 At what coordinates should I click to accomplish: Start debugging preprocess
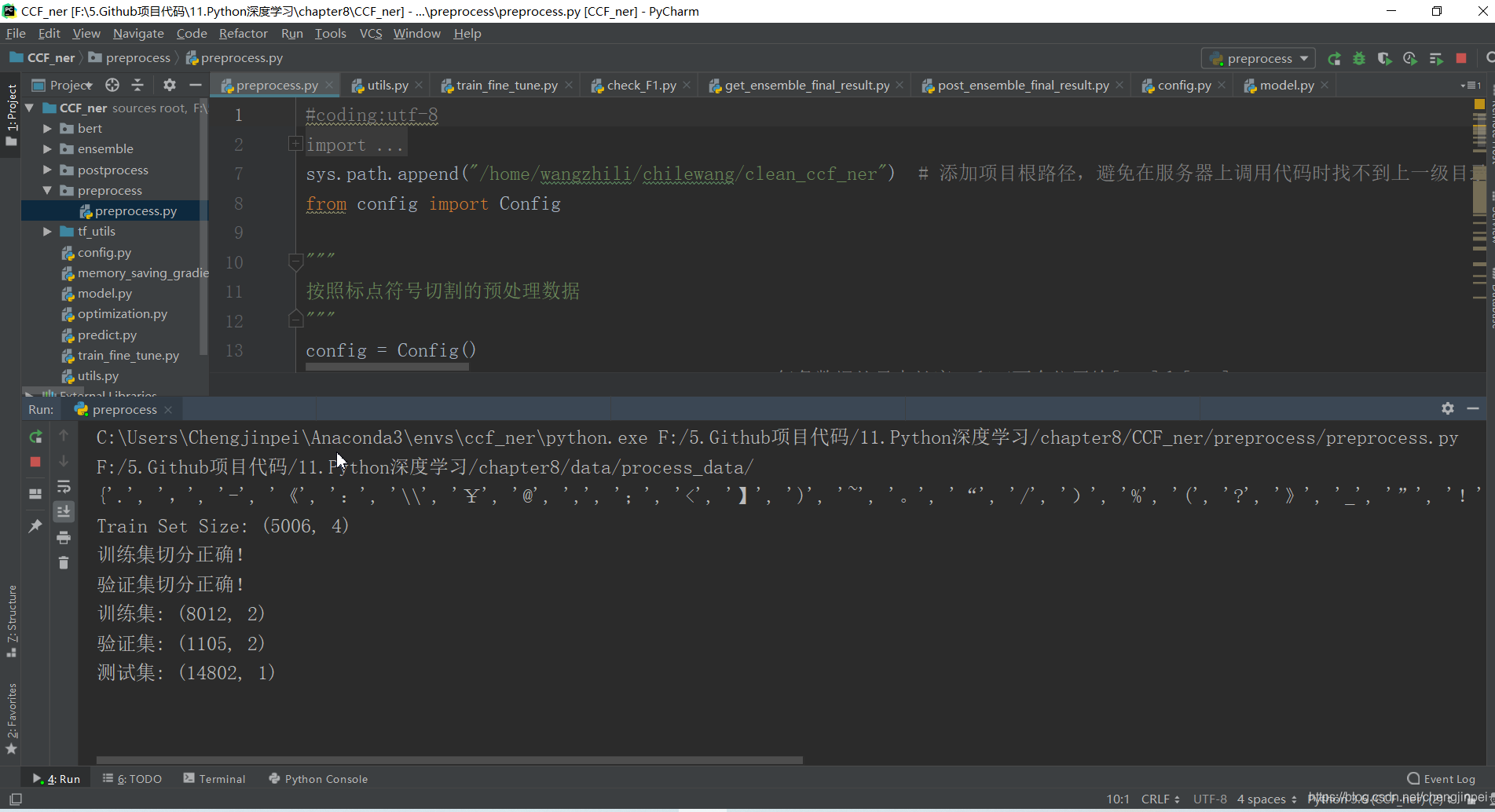tap(1359, 59)
